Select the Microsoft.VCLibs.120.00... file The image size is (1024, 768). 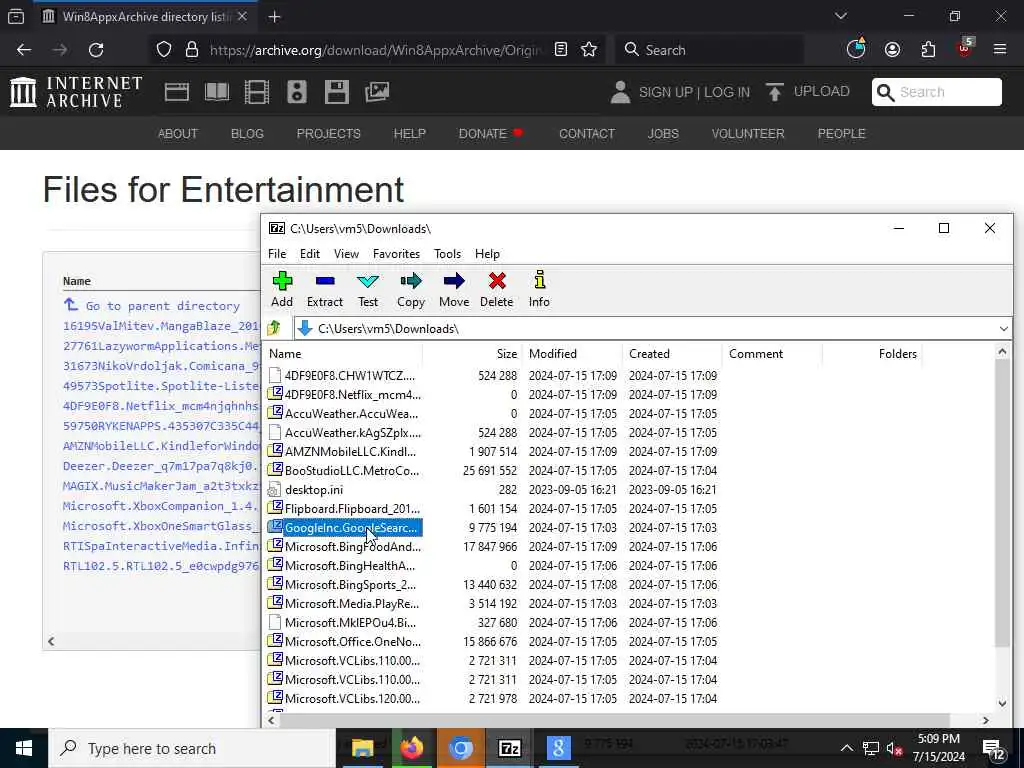tap(353, 698)
